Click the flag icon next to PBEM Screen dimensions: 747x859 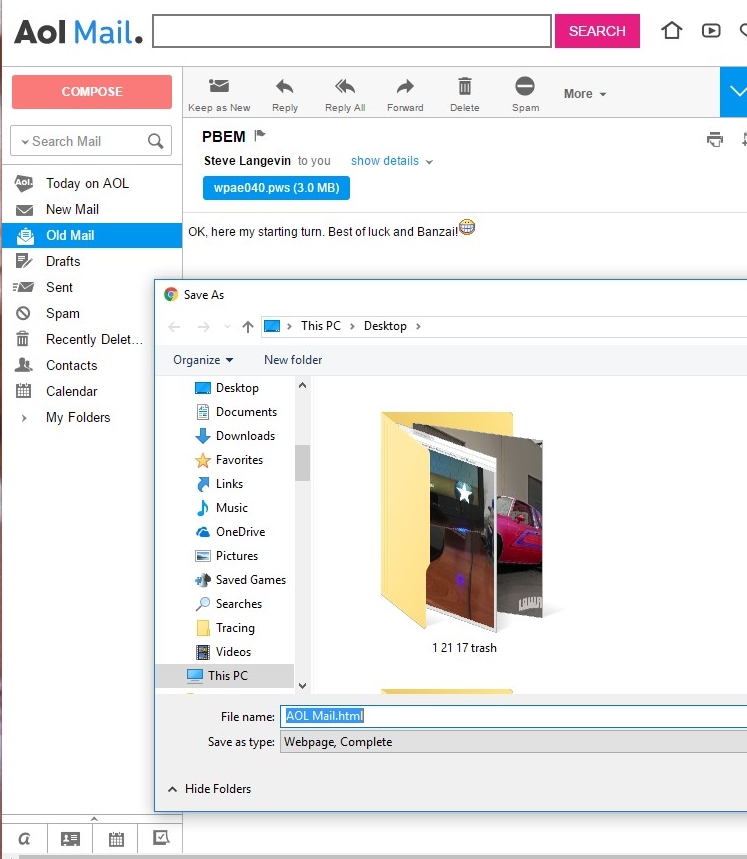pos(260,135)
